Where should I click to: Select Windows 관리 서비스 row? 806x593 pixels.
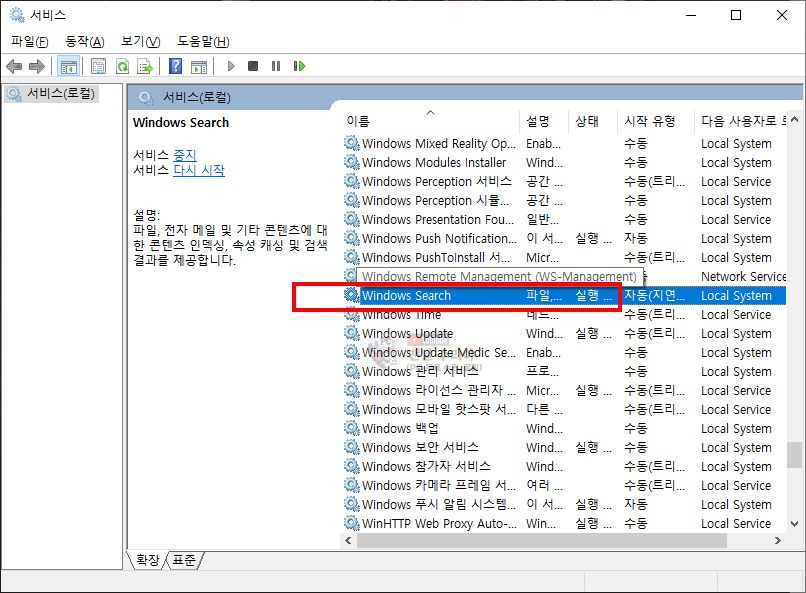[x=564, y=372]
